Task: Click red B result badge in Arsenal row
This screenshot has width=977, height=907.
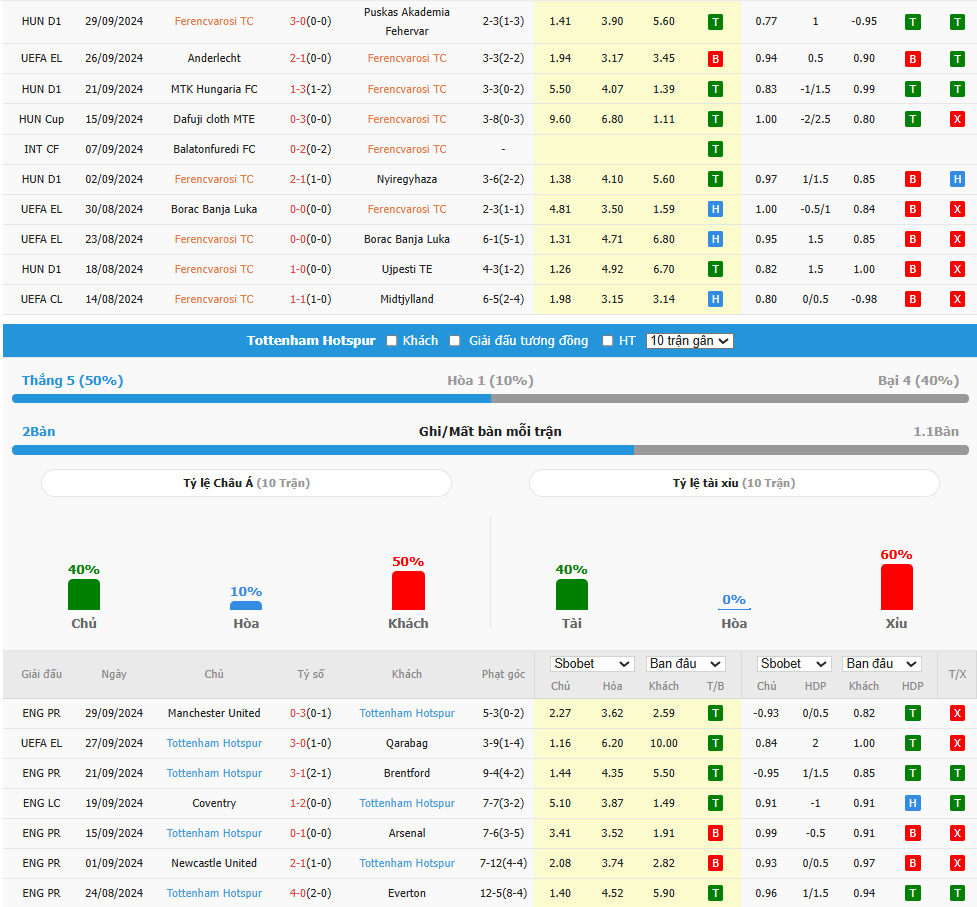Action: point(715,833)
